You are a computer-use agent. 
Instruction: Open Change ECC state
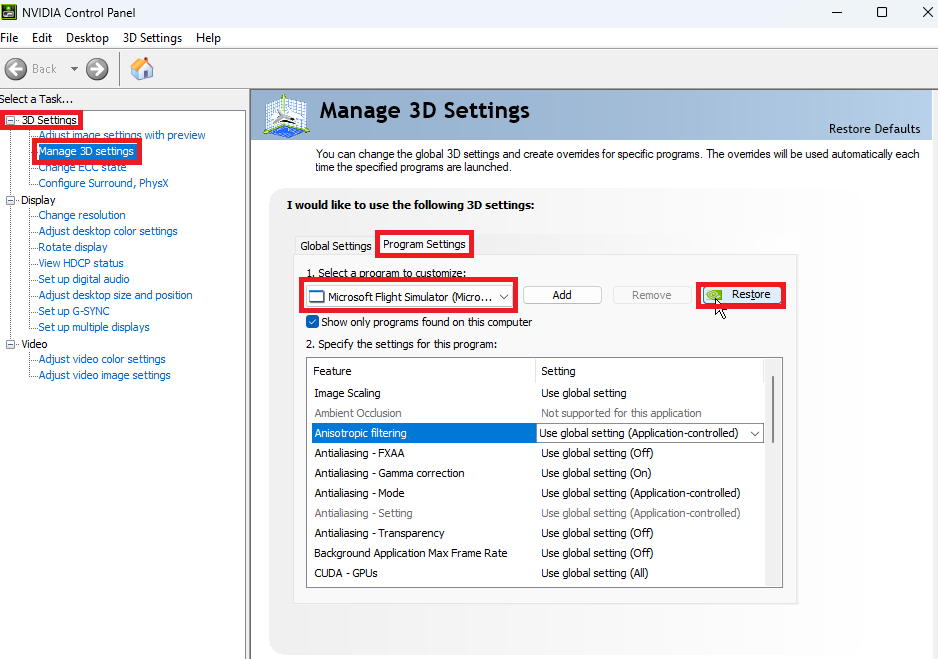tap(83, 167)
